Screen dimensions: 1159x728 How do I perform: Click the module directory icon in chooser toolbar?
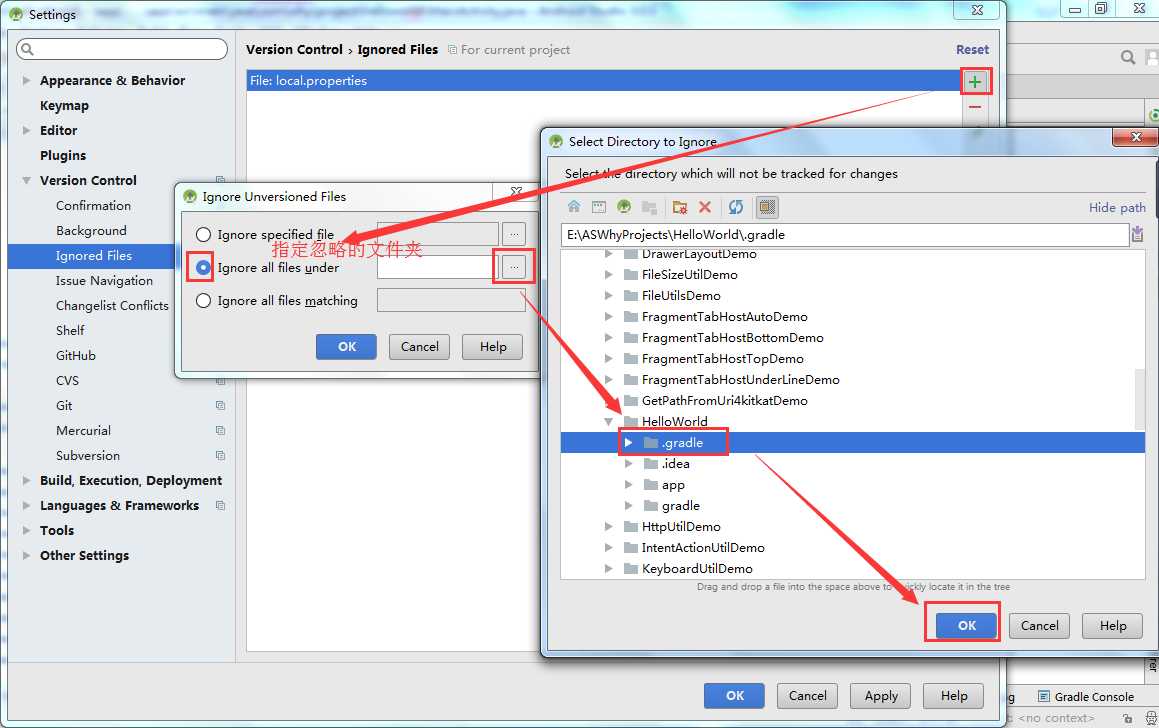click(x=649, y=207)
